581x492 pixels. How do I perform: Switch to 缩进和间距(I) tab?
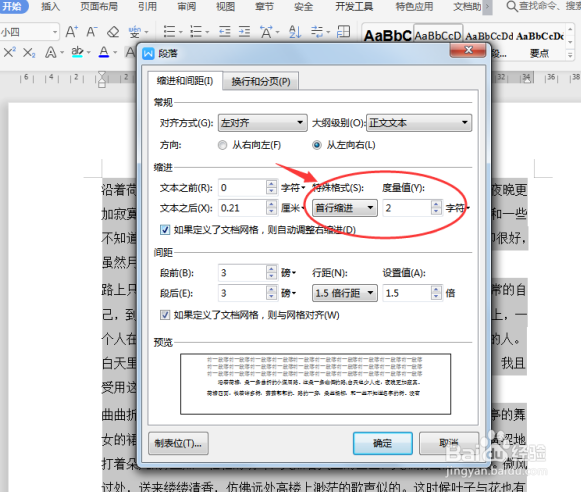[x=185, y=81]
